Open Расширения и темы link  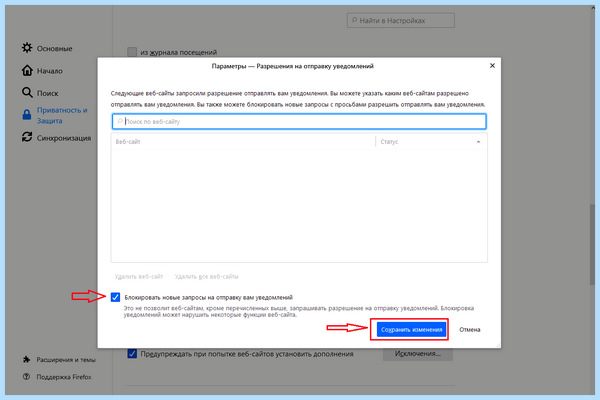coord(66,360)
